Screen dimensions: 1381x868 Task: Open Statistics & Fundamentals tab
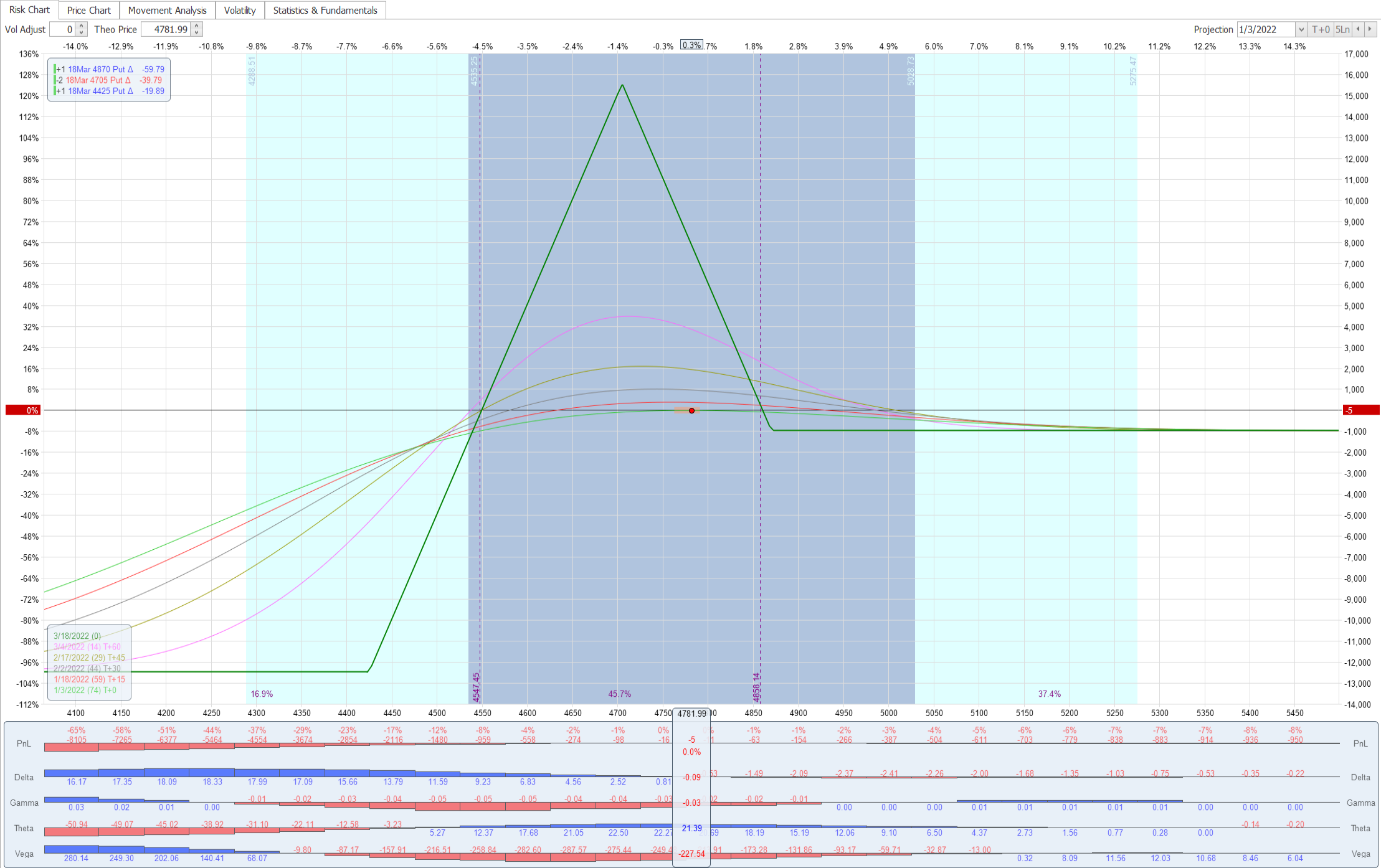pos(325,10)
